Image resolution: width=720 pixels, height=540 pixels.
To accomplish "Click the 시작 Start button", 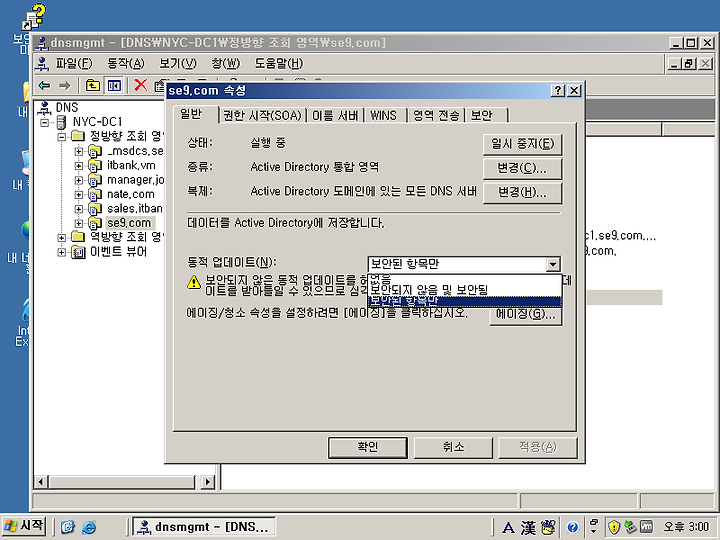I will click(x=23, y=526).
